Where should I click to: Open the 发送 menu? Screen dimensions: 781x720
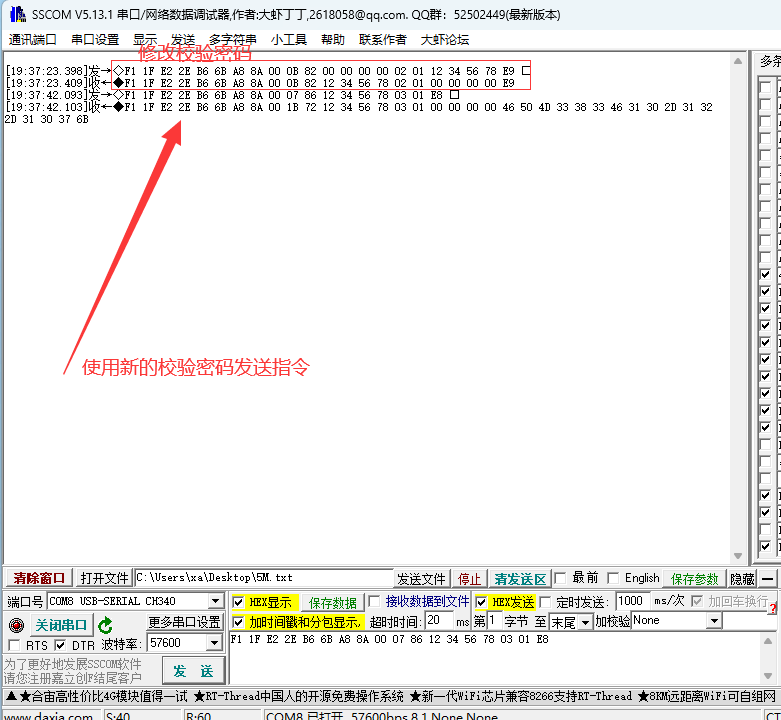[183, 39]
